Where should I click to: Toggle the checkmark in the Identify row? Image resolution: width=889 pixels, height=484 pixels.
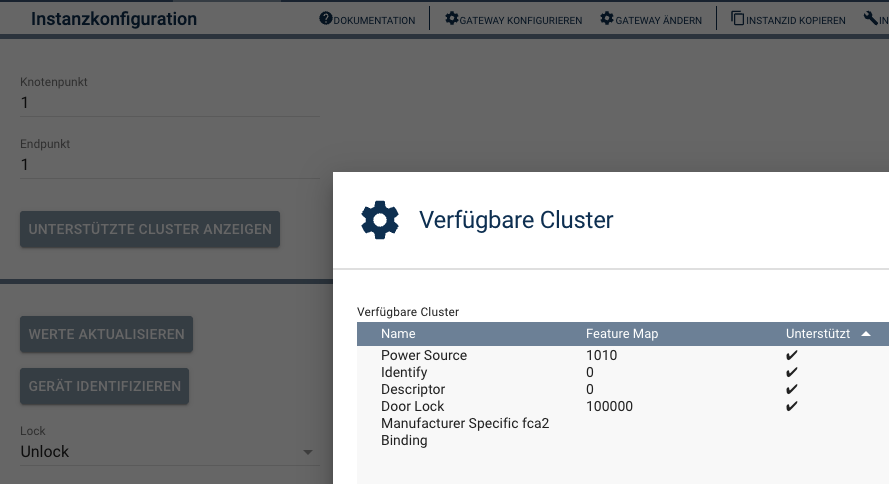click(792, 373)
